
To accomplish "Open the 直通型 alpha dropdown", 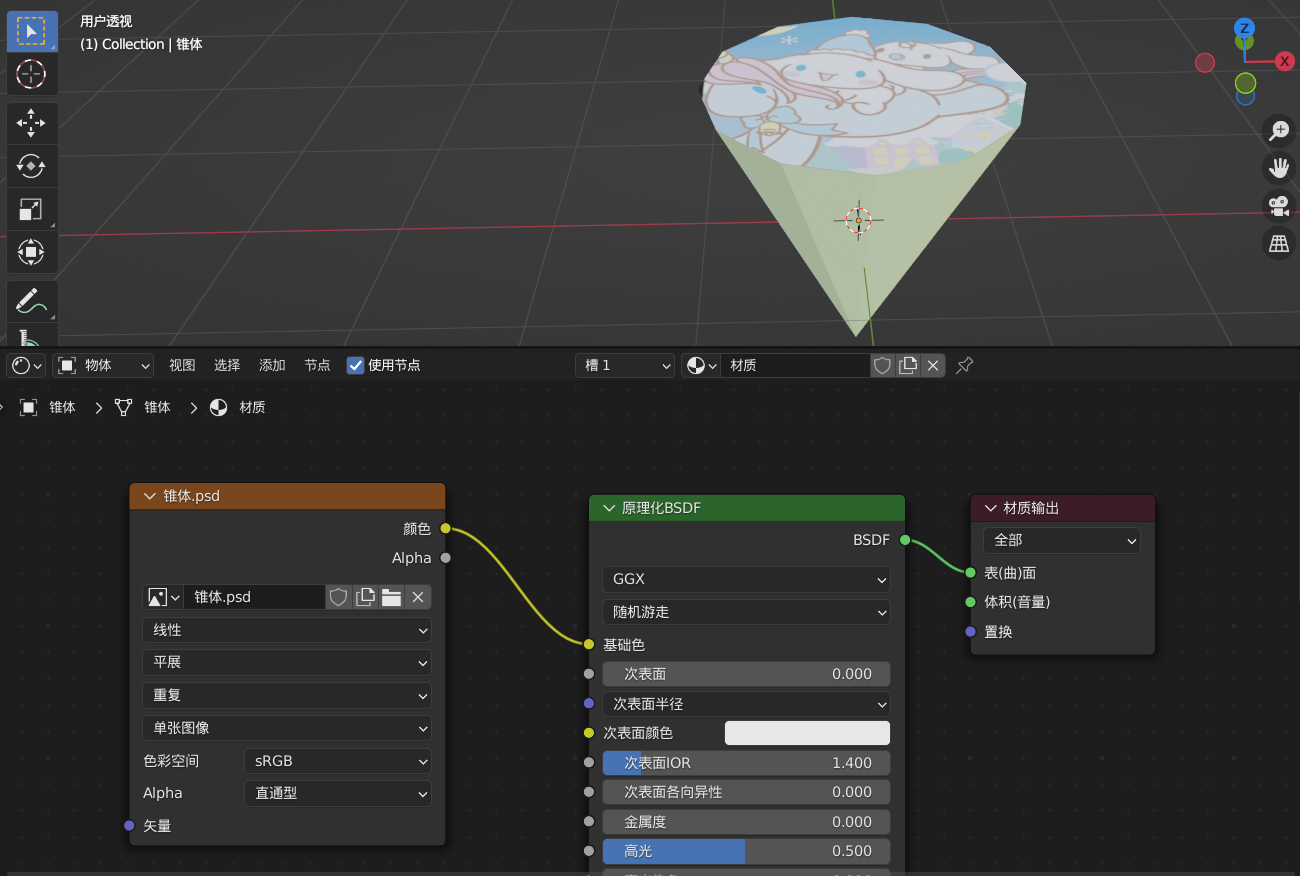I will (x=338, y=793).
